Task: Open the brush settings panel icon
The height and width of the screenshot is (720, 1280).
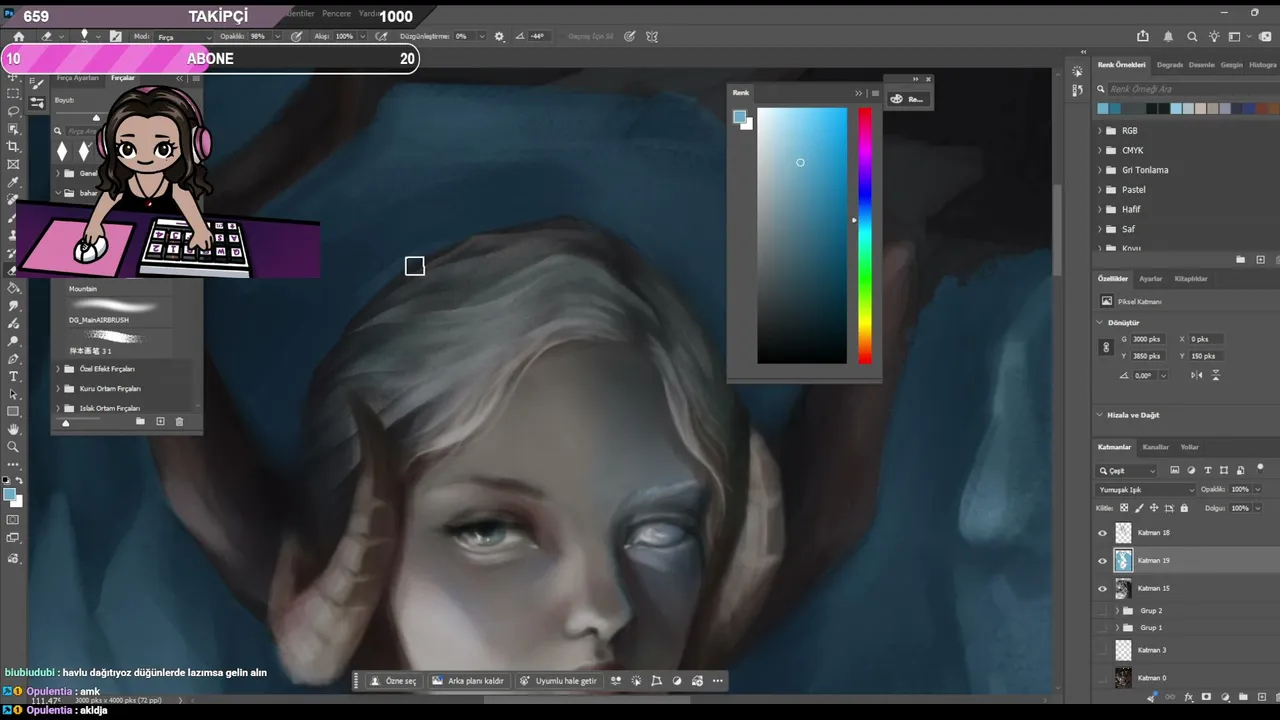Action: click(x=116, y=36)
